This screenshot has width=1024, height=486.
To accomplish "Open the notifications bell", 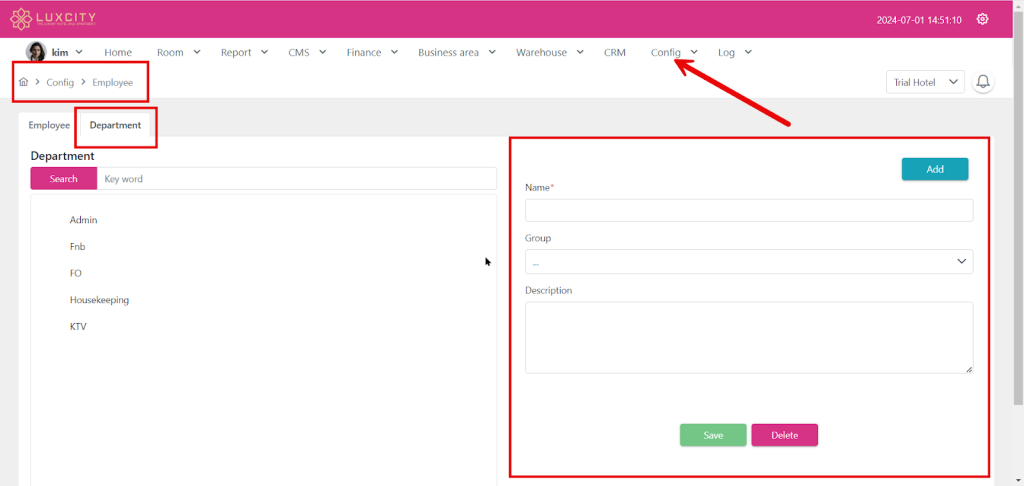I will point(983,82).
